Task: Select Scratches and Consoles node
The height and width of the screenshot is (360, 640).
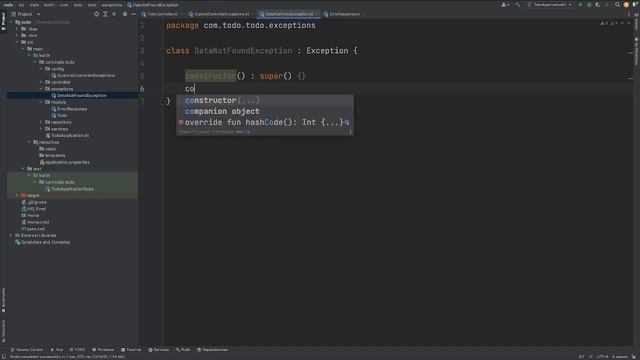Action: [45, 242]
